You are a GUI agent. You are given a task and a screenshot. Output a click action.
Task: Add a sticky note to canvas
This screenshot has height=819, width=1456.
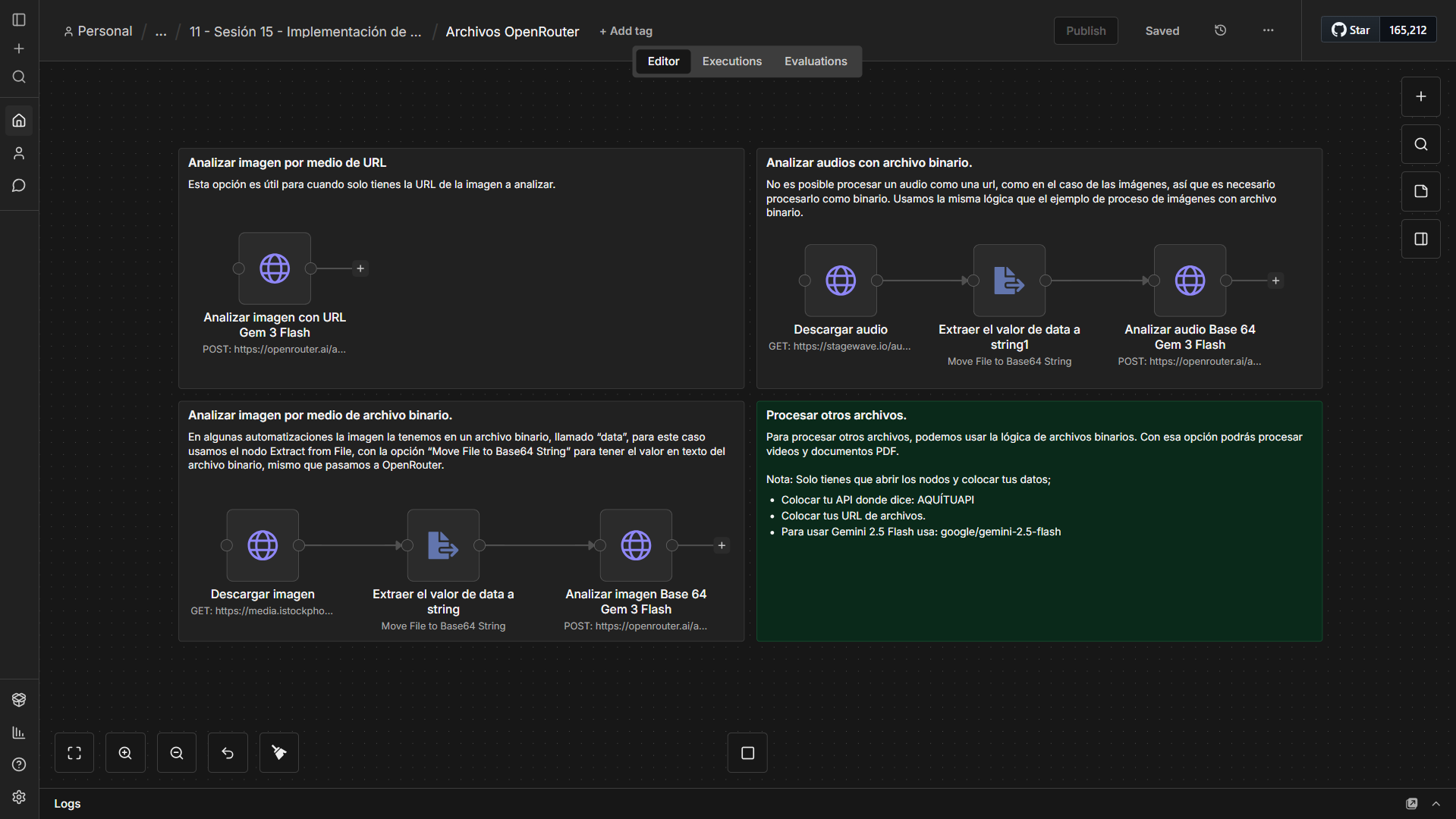(1420, 191)
